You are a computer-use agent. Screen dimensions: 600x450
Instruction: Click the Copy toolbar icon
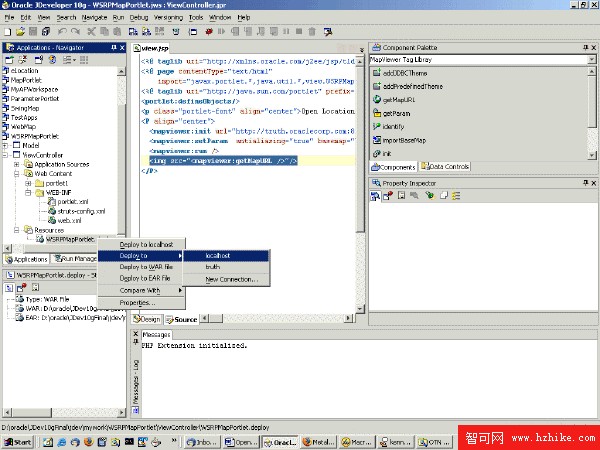point(104,32)
